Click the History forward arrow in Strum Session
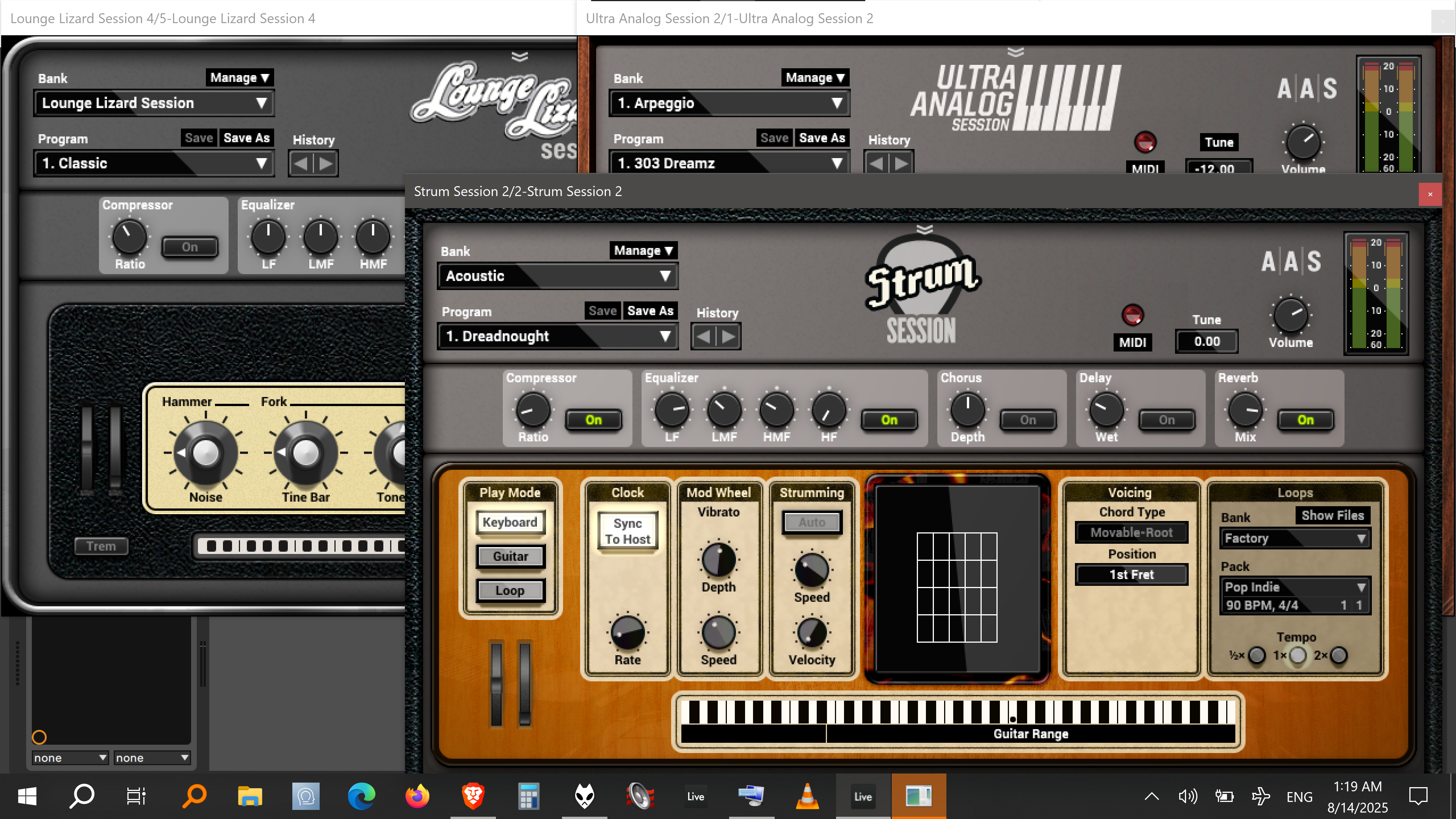Image resolution: width=1456 pixels, height=819 pixels. (x=729, y=337)
